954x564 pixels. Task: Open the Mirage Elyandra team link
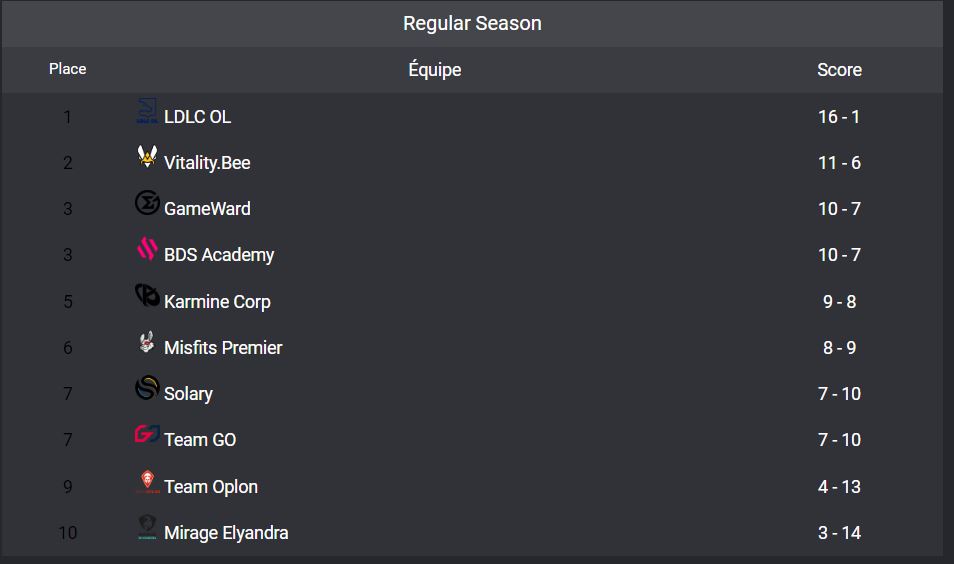point(226,533)
